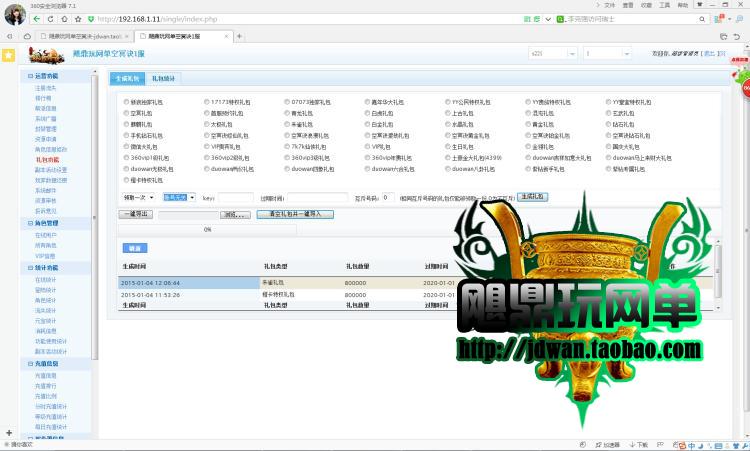Click the 下载 download icon in status bar
This screenshot has width=750, height=451.
639,445
